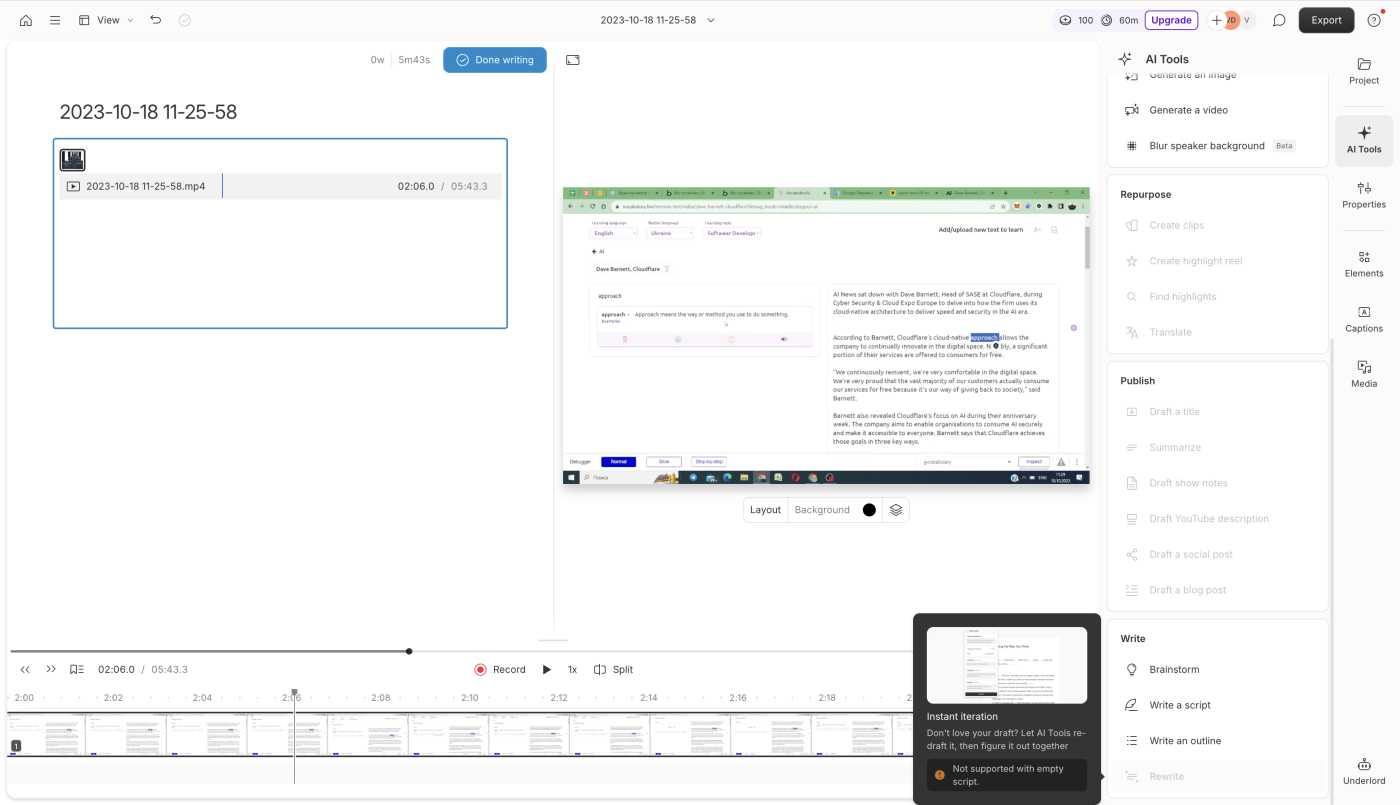Start playback with the play icon
The image size is (1400, 805).
pos(546,669)
